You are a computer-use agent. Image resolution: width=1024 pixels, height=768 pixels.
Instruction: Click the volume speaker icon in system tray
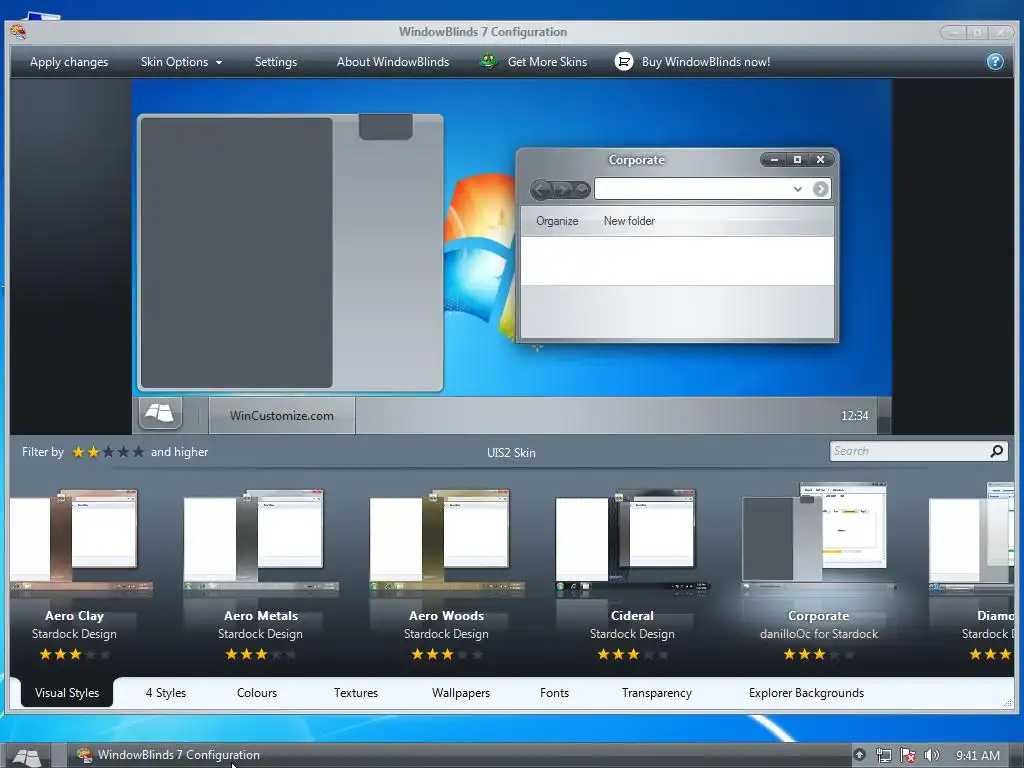click(932, 755)
